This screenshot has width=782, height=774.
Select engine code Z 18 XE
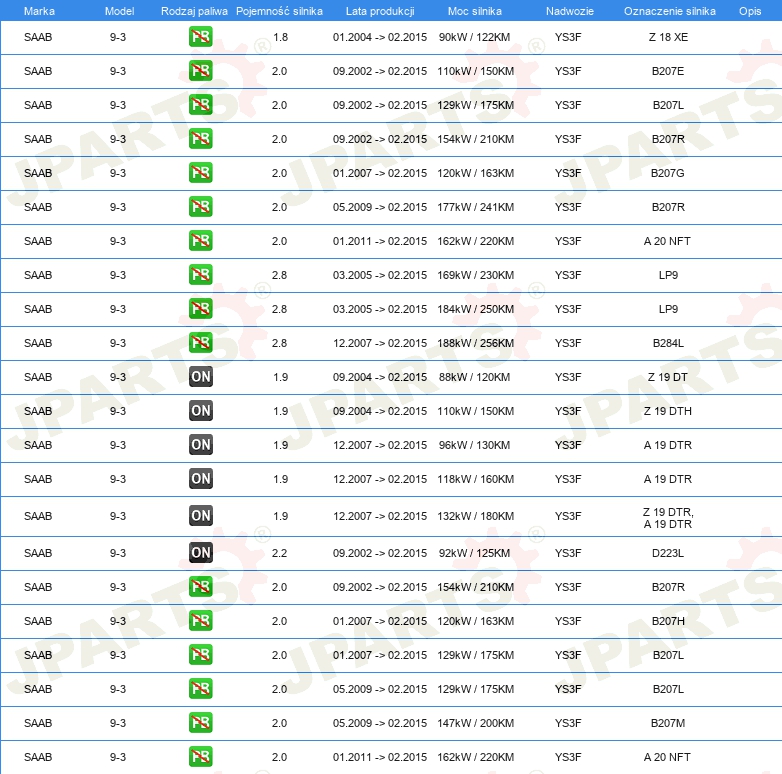click(668, 37)
